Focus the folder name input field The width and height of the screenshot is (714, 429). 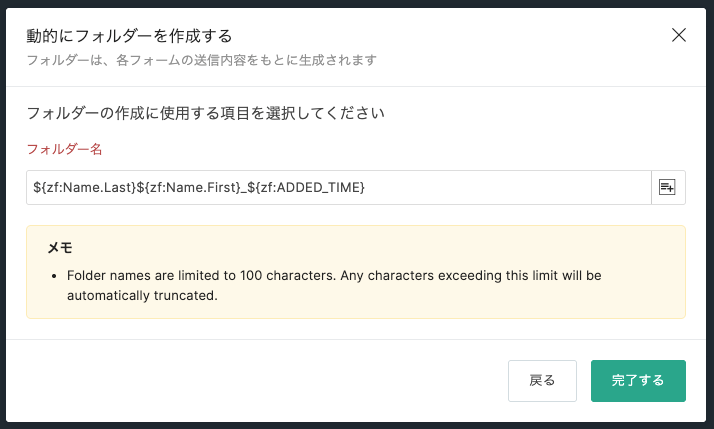coord(339,187)
